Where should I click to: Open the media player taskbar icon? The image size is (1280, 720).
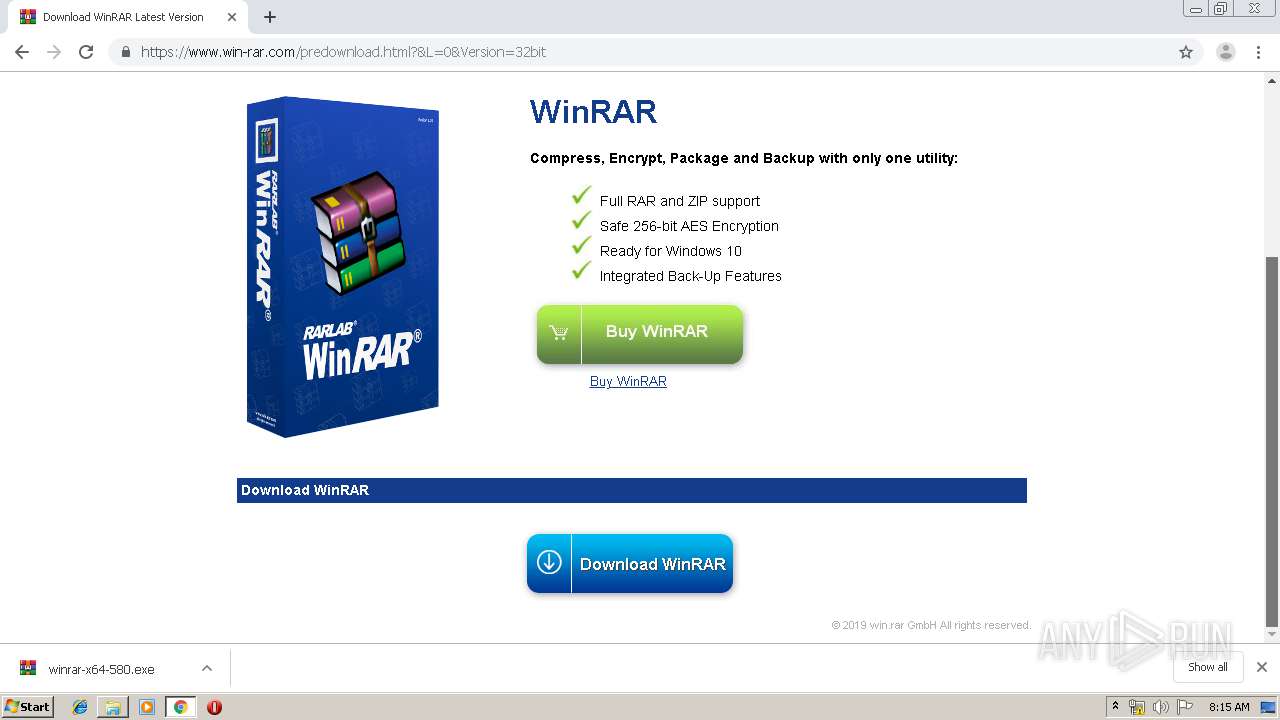click(147, 707)
